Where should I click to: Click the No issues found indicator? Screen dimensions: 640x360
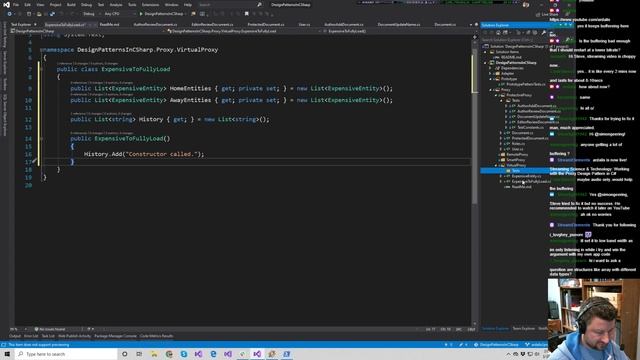(x=50, y=329)
